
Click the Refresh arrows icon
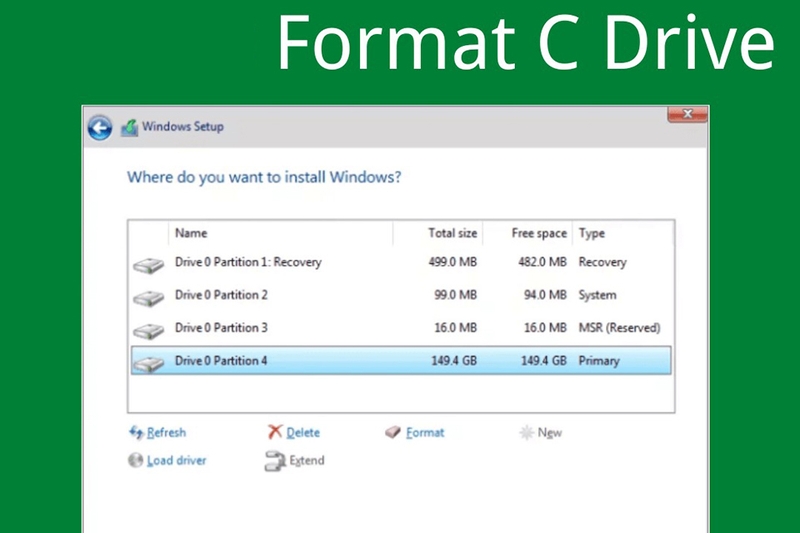(136, 433)
